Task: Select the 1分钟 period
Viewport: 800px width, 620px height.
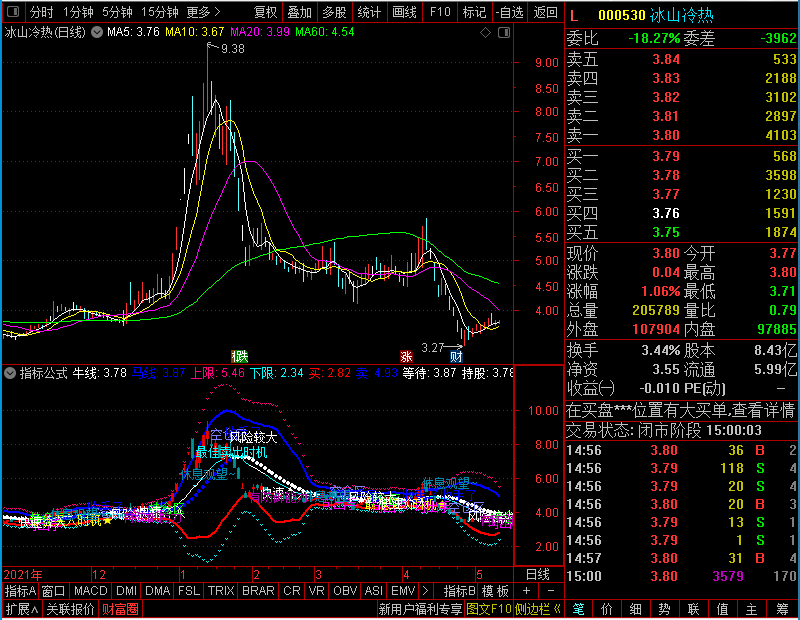Action: 78,12
